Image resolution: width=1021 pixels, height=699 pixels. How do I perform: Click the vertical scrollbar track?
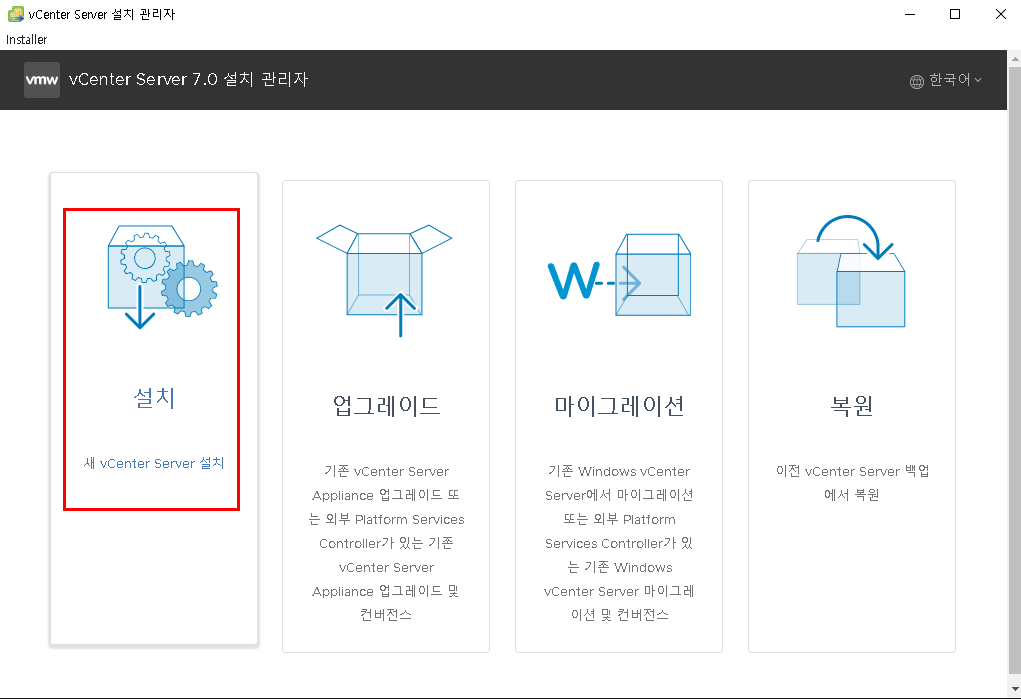point(1014,373)
